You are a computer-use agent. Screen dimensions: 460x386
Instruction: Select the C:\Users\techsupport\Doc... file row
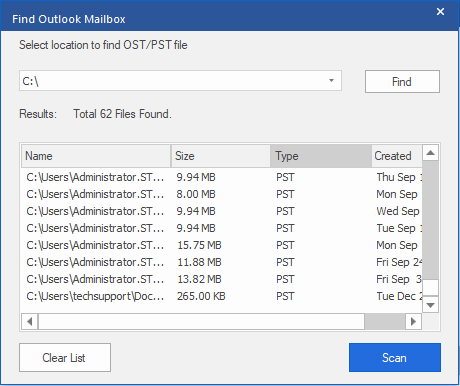click(x=222, y=296)
